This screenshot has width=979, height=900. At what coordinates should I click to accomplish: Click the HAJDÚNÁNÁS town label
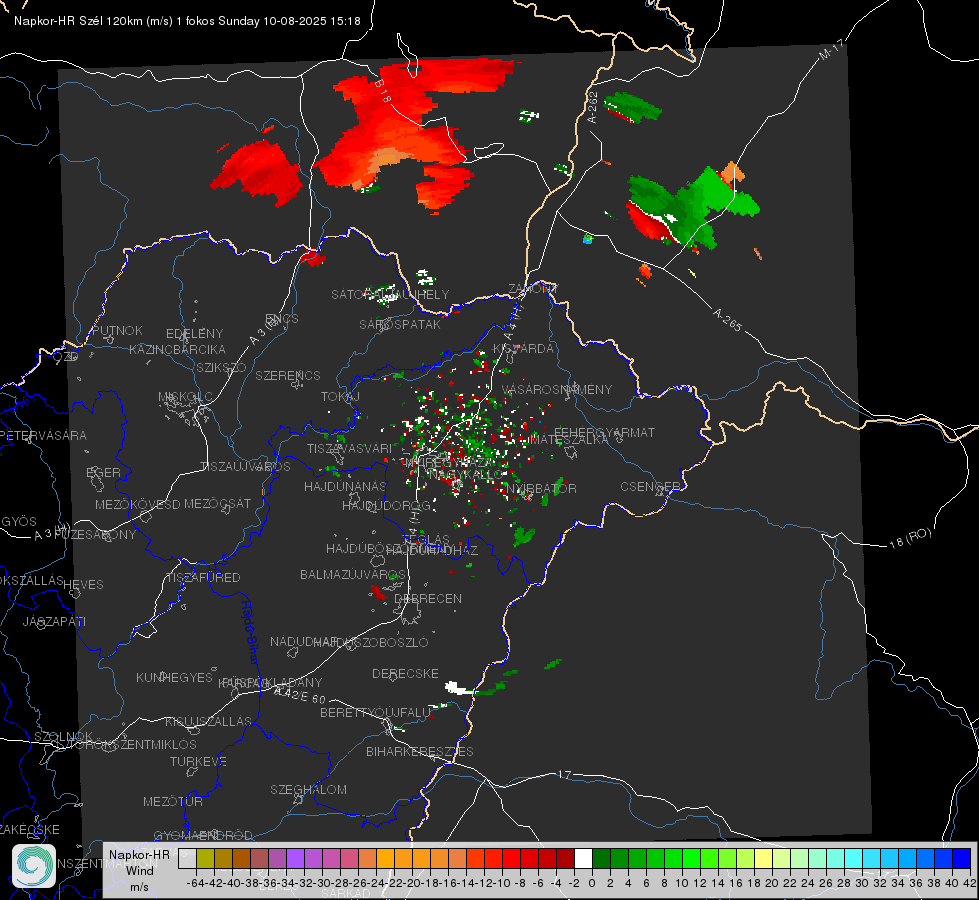[345, 486]
